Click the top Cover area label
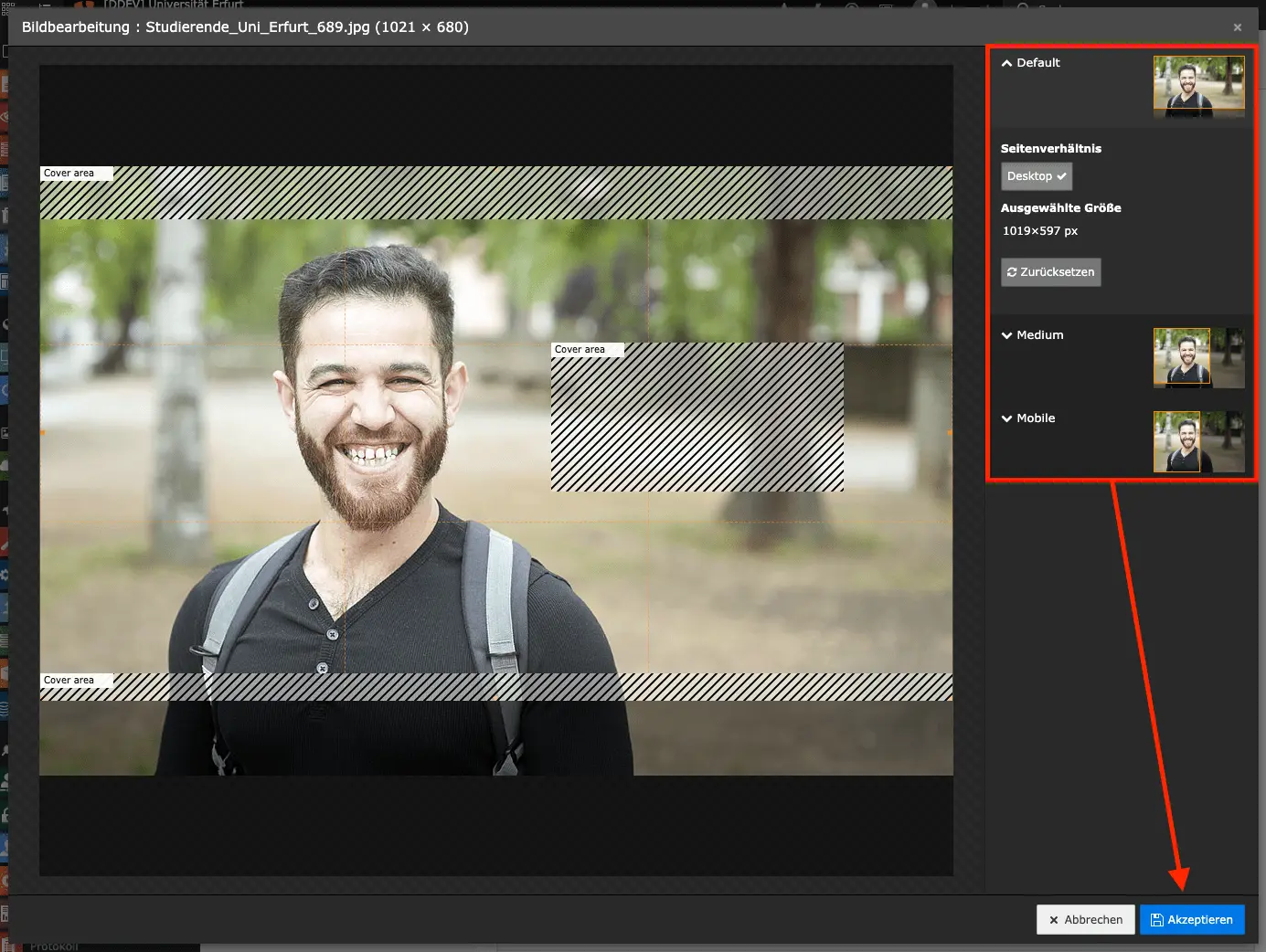 (x=69, y=174)
